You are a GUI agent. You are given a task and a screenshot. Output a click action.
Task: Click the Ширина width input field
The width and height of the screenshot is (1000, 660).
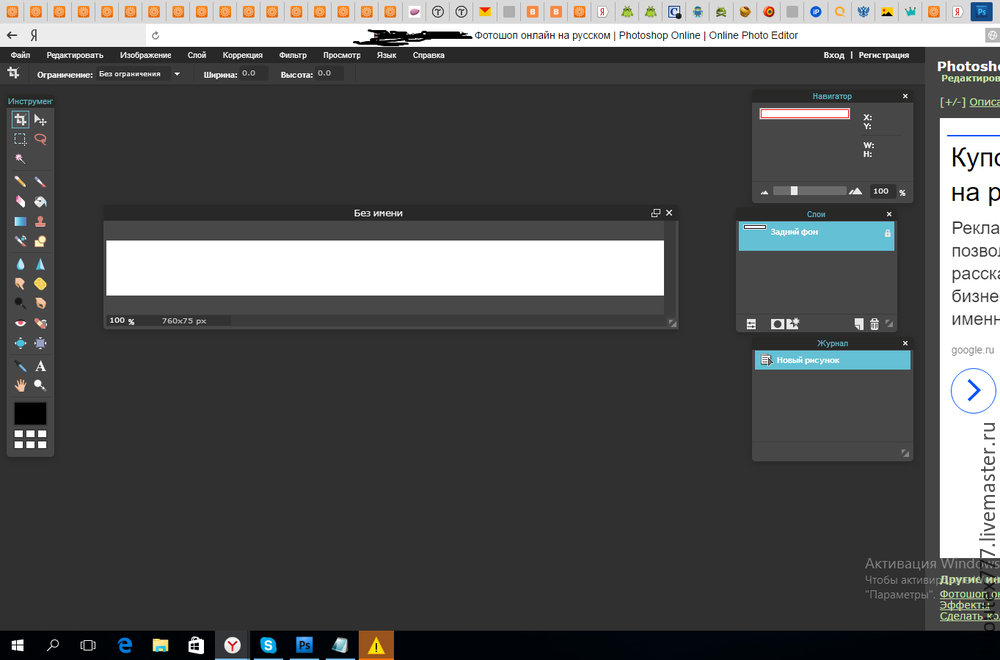tap(254, 73)
